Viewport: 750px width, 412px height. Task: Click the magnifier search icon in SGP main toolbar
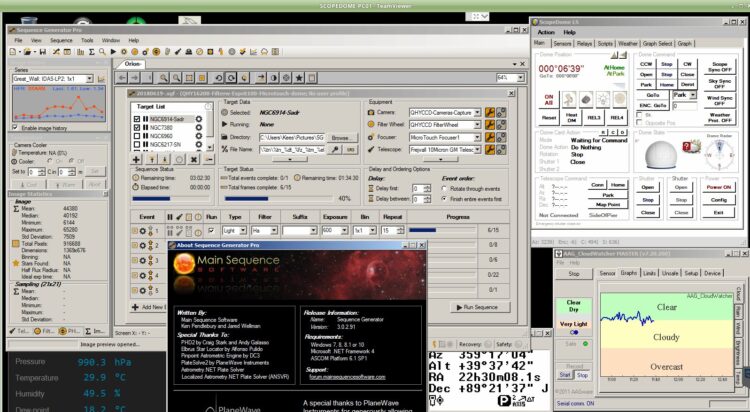point(102,52)
